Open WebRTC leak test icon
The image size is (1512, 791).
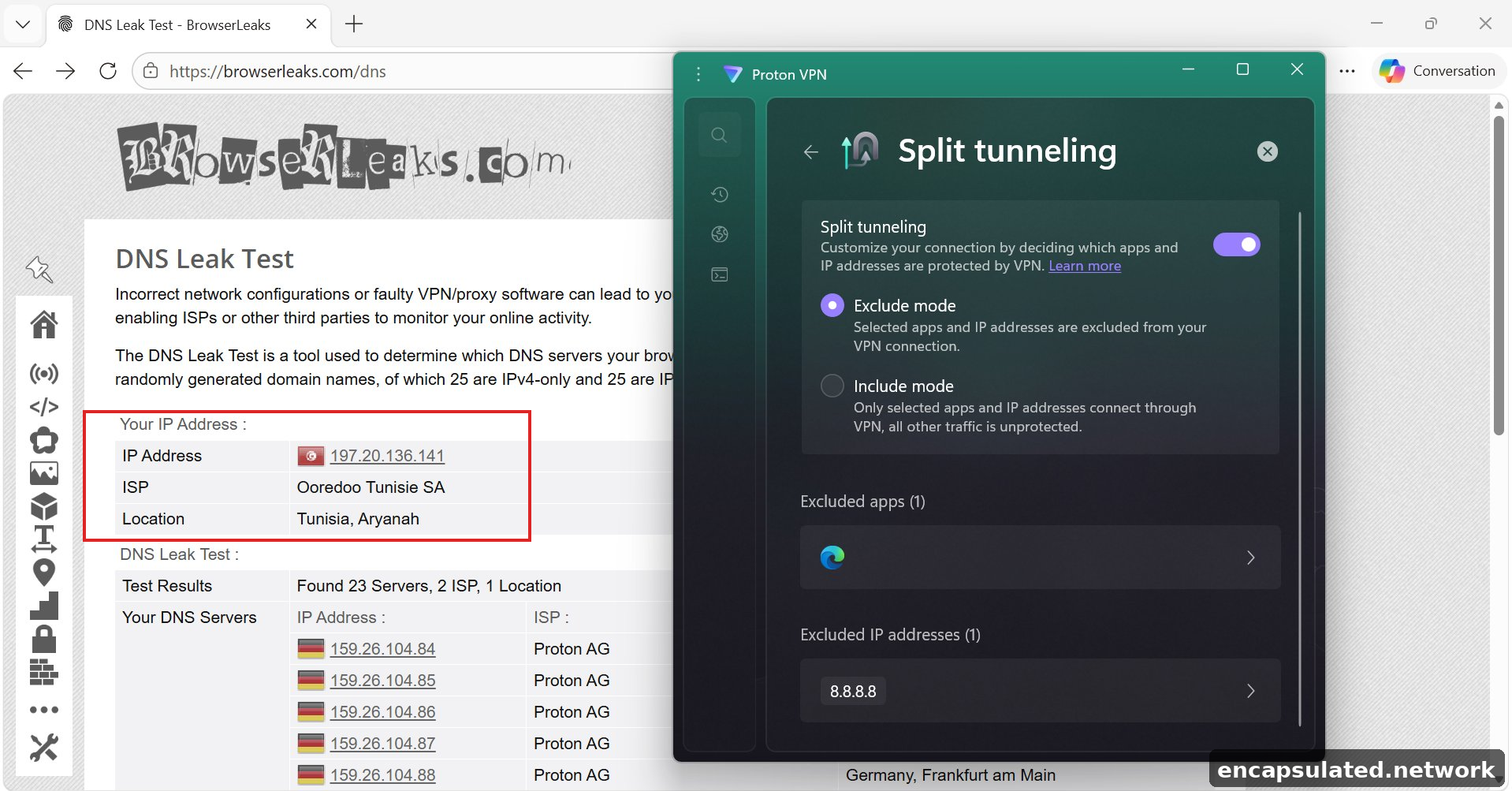point(44,440)
